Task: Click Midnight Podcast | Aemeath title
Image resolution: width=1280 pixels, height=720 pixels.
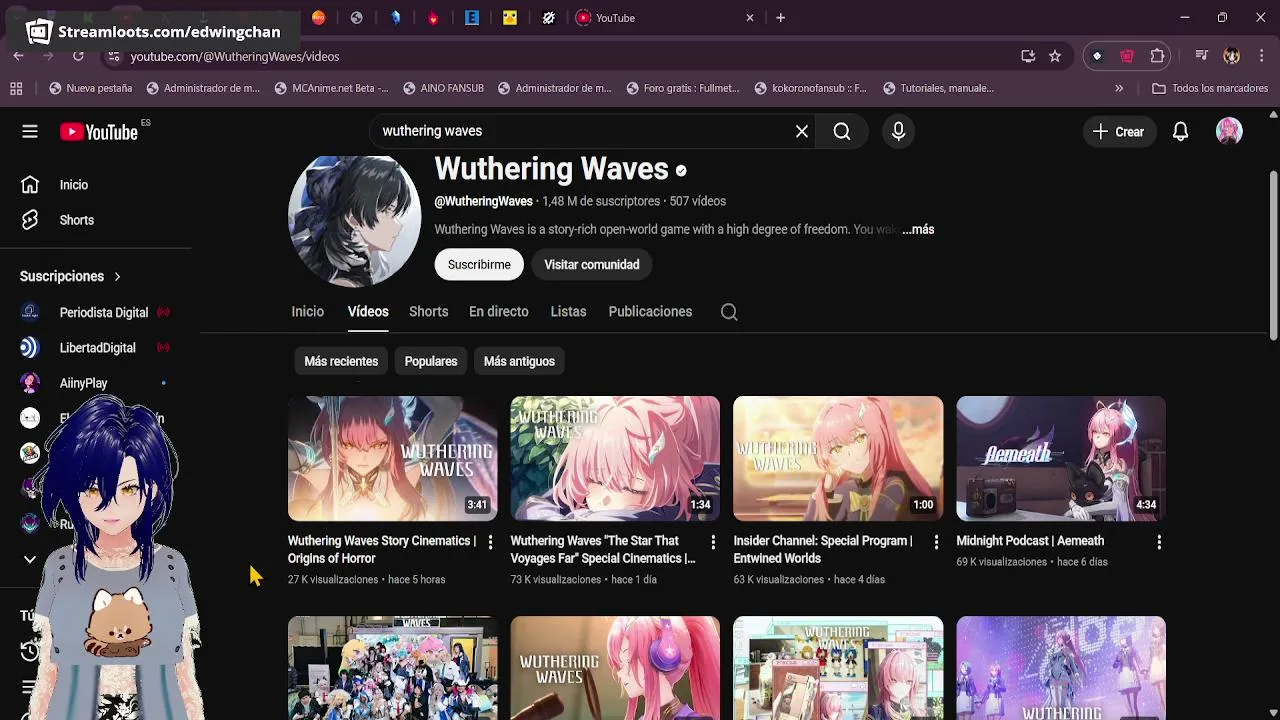Action: (x=1030, y=541)
